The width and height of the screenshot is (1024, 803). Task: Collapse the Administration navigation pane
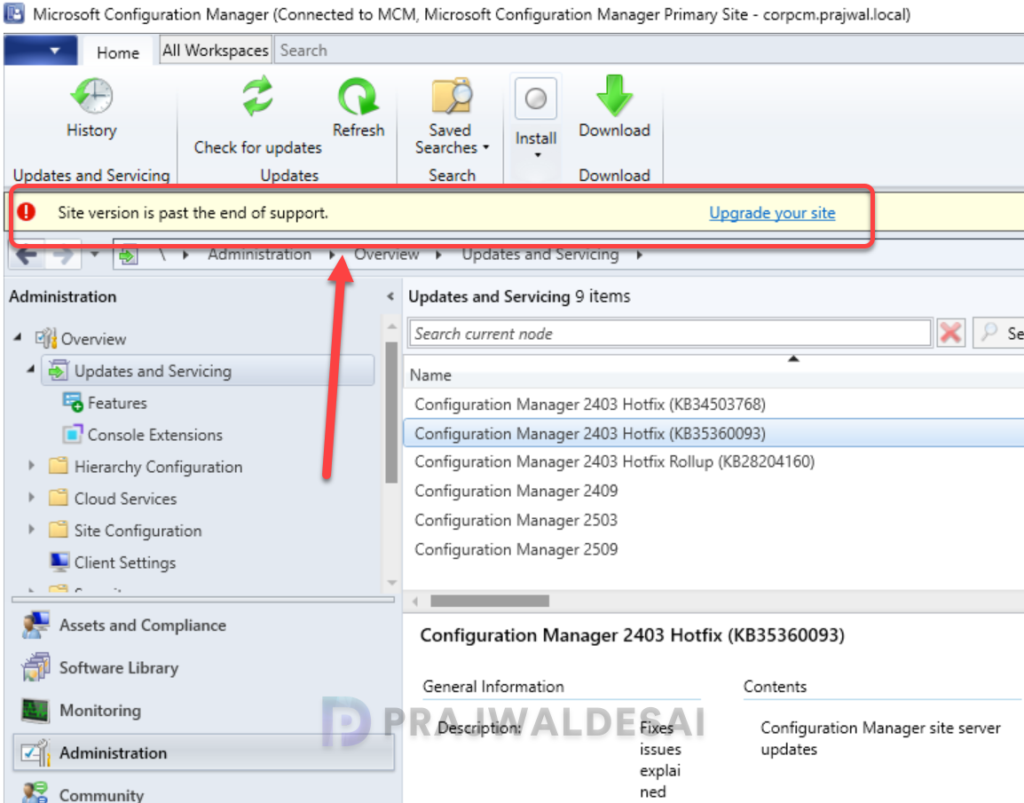tap(390, 296)
